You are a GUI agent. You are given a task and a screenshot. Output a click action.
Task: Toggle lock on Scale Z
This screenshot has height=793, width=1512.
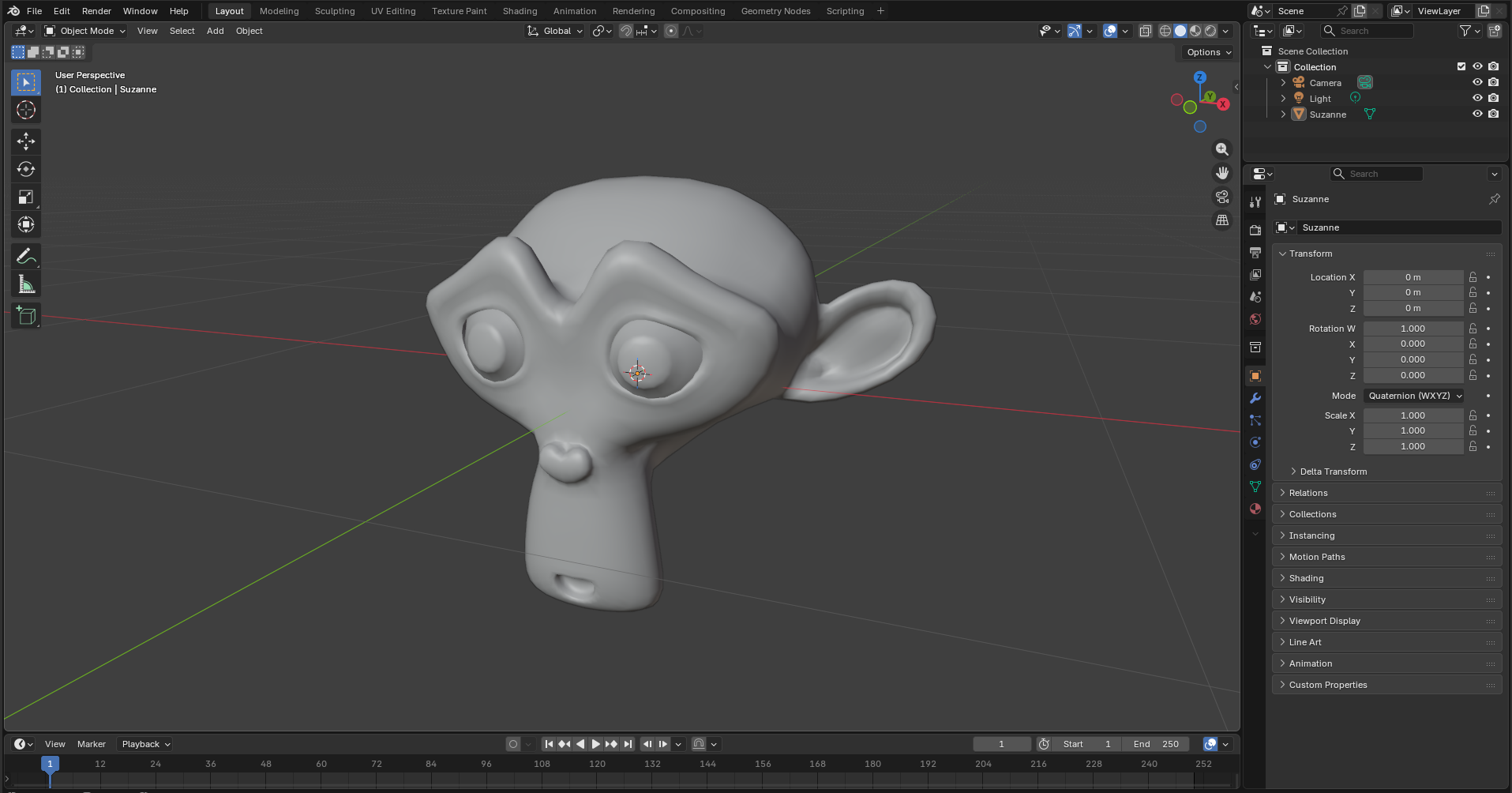point(1473,446)
